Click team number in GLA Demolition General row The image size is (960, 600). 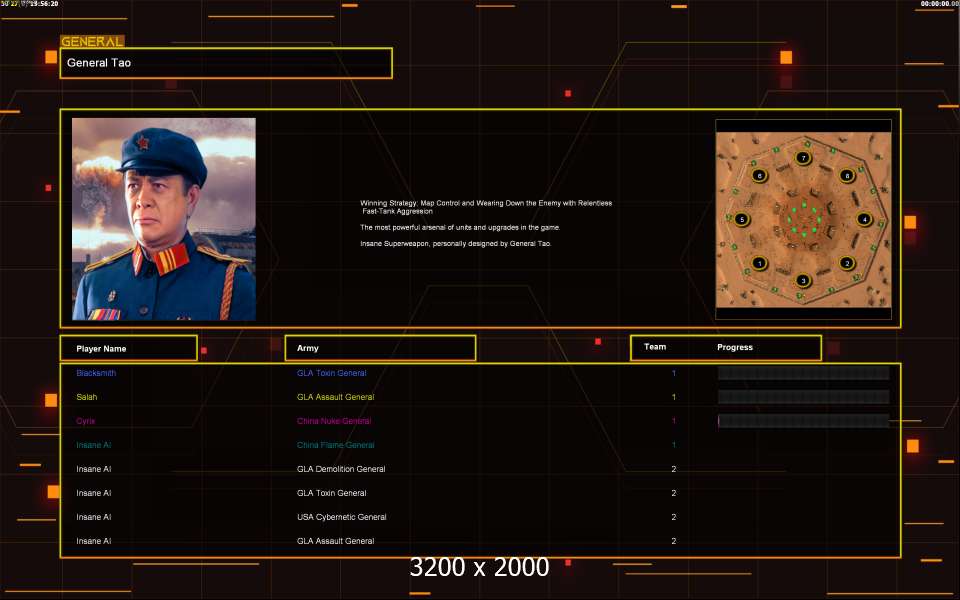pos(673,469)
